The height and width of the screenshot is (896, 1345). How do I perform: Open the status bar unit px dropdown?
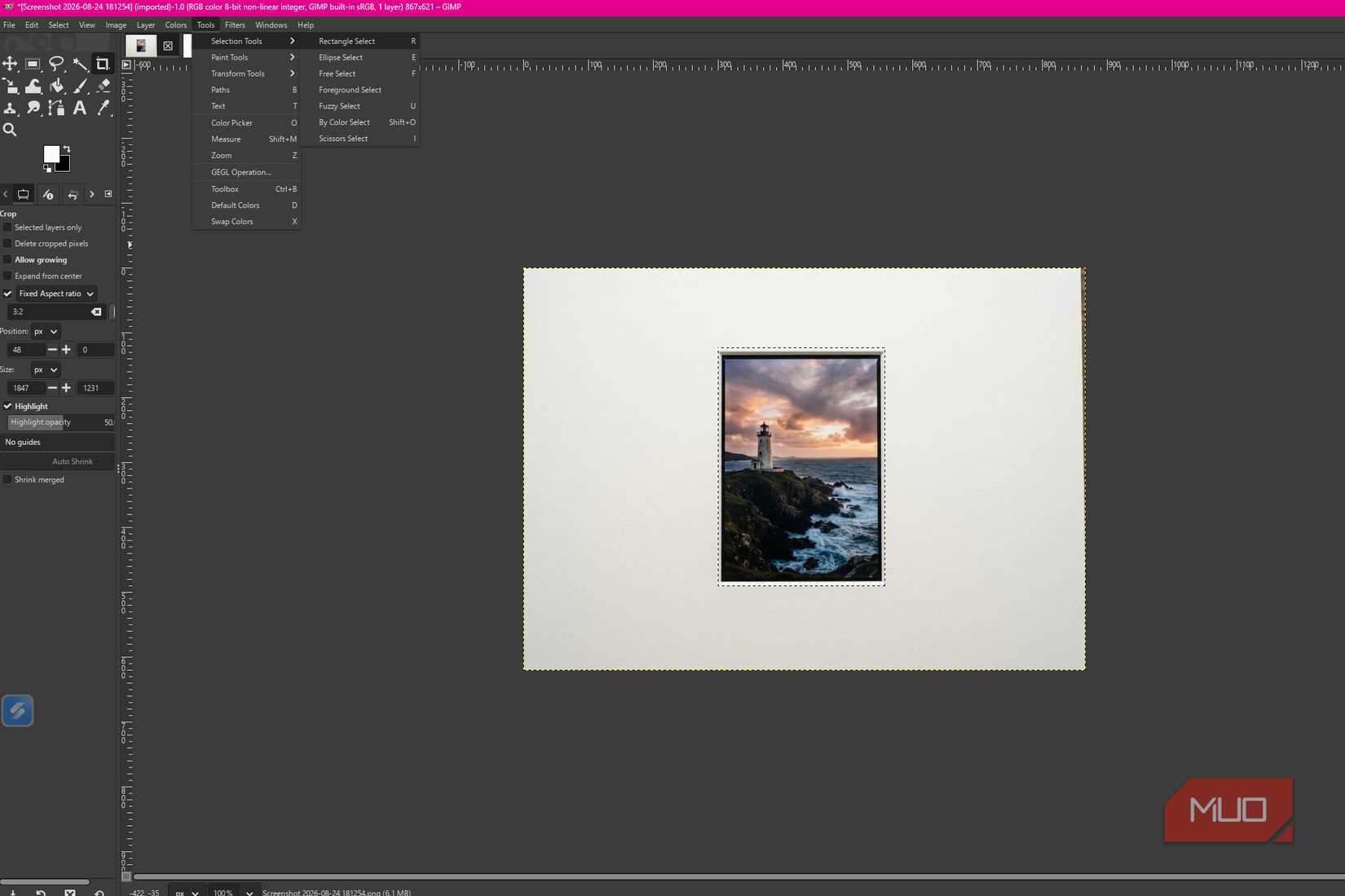tap(187, 892)
